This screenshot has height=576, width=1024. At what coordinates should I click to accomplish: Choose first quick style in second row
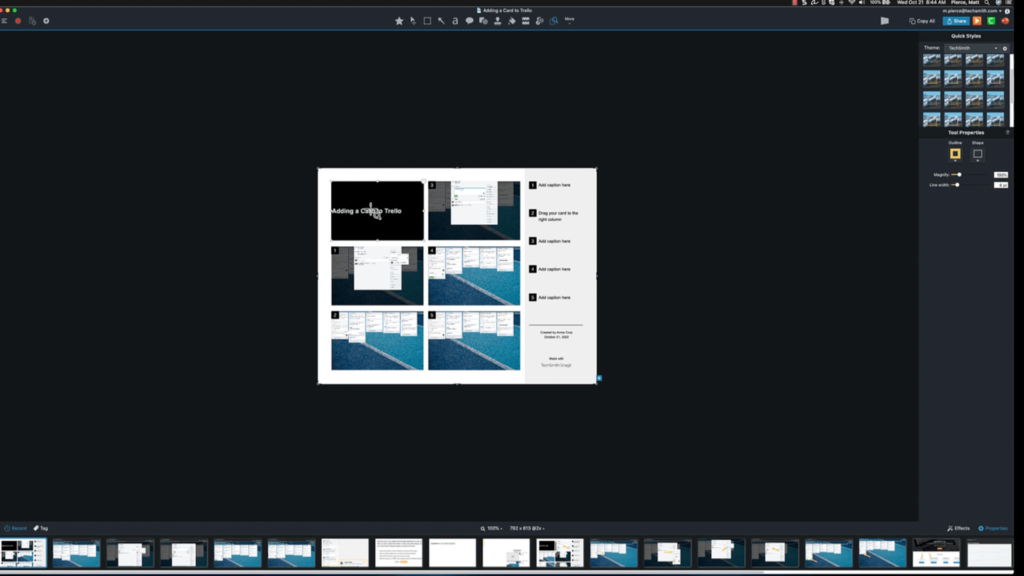tap(932, 79)
